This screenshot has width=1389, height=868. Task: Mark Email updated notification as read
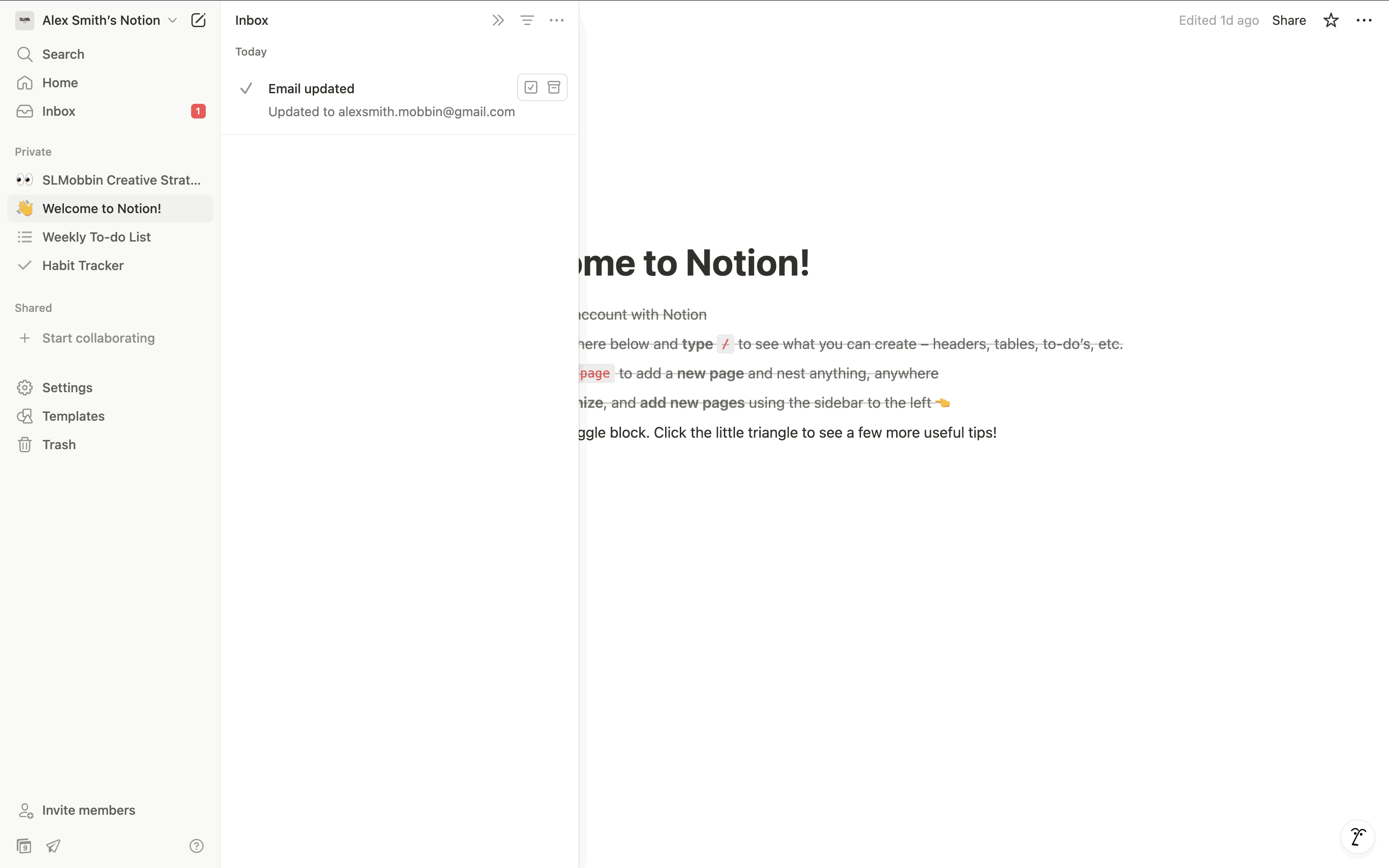point(531,87)
